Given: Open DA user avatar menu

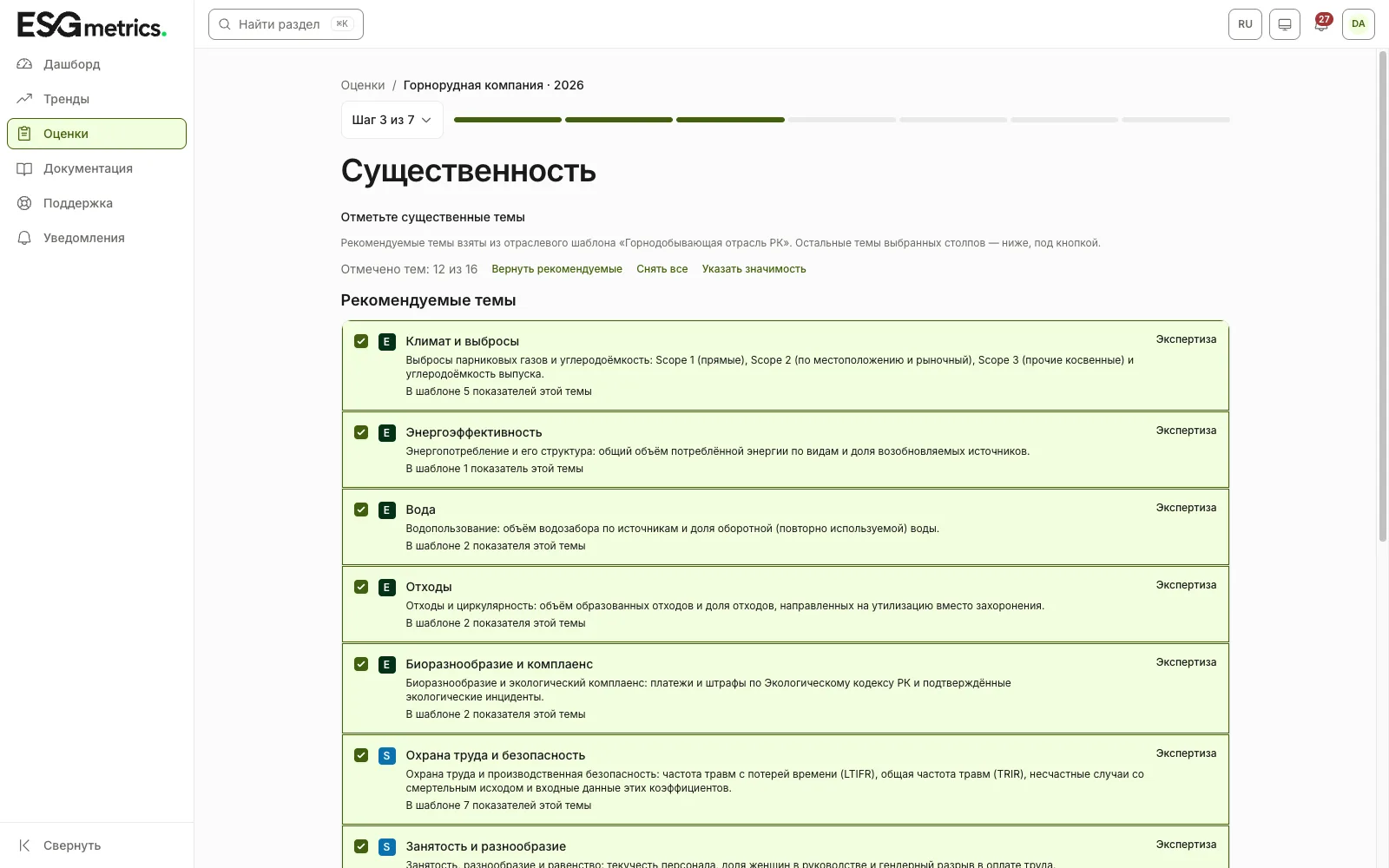Looking at the screenshot, I should pos(1359,24).
